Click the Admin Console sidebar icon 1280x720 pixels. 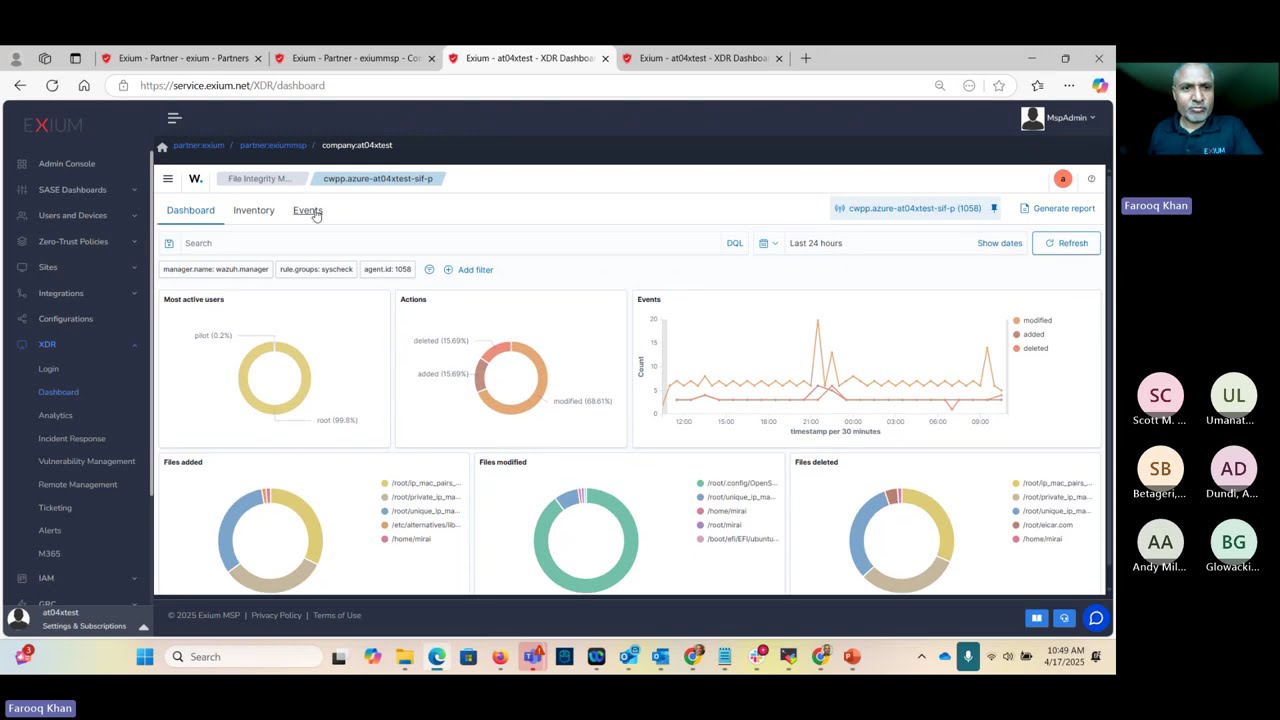22,164
